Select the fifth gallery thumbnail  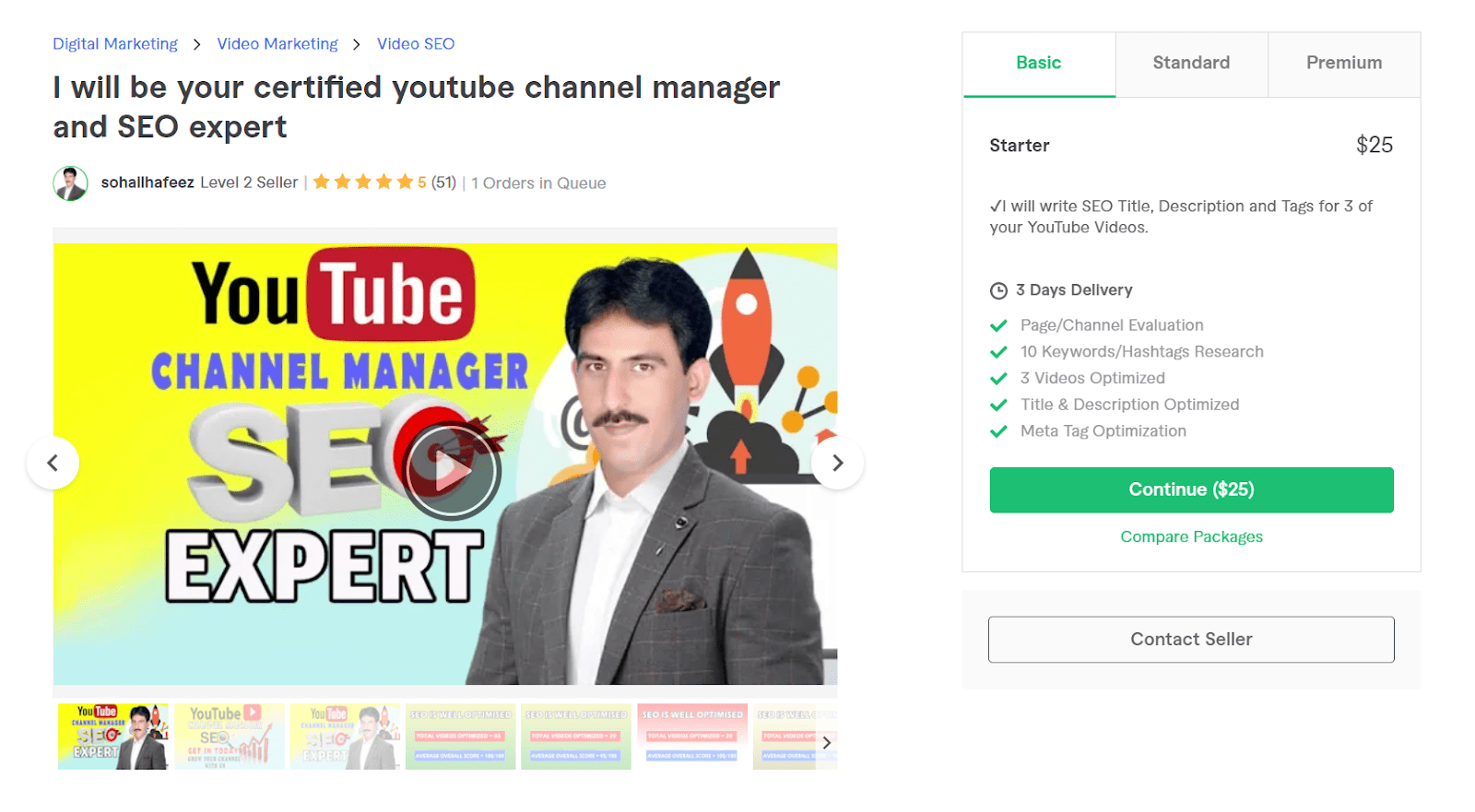(576, 736)
